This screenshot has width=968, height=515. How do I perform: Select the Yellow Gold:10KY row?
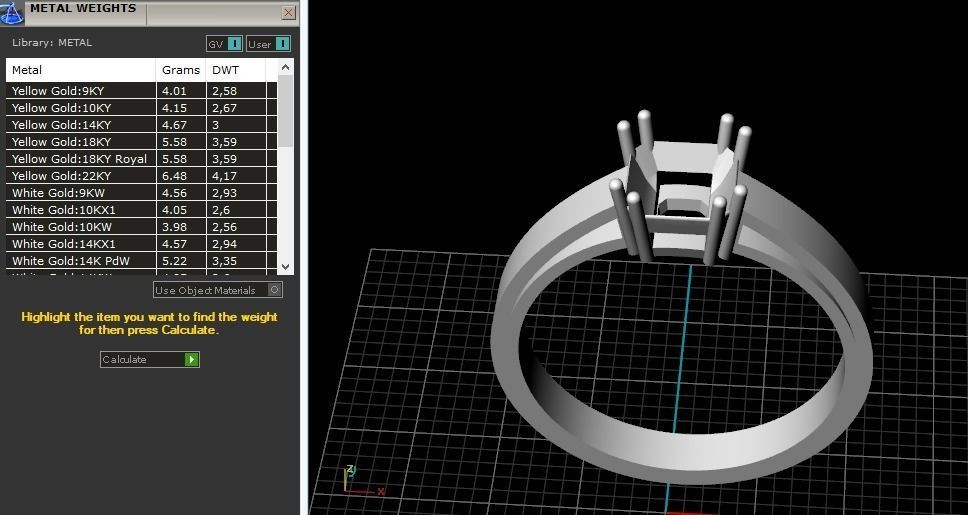[x=141, y=107]
